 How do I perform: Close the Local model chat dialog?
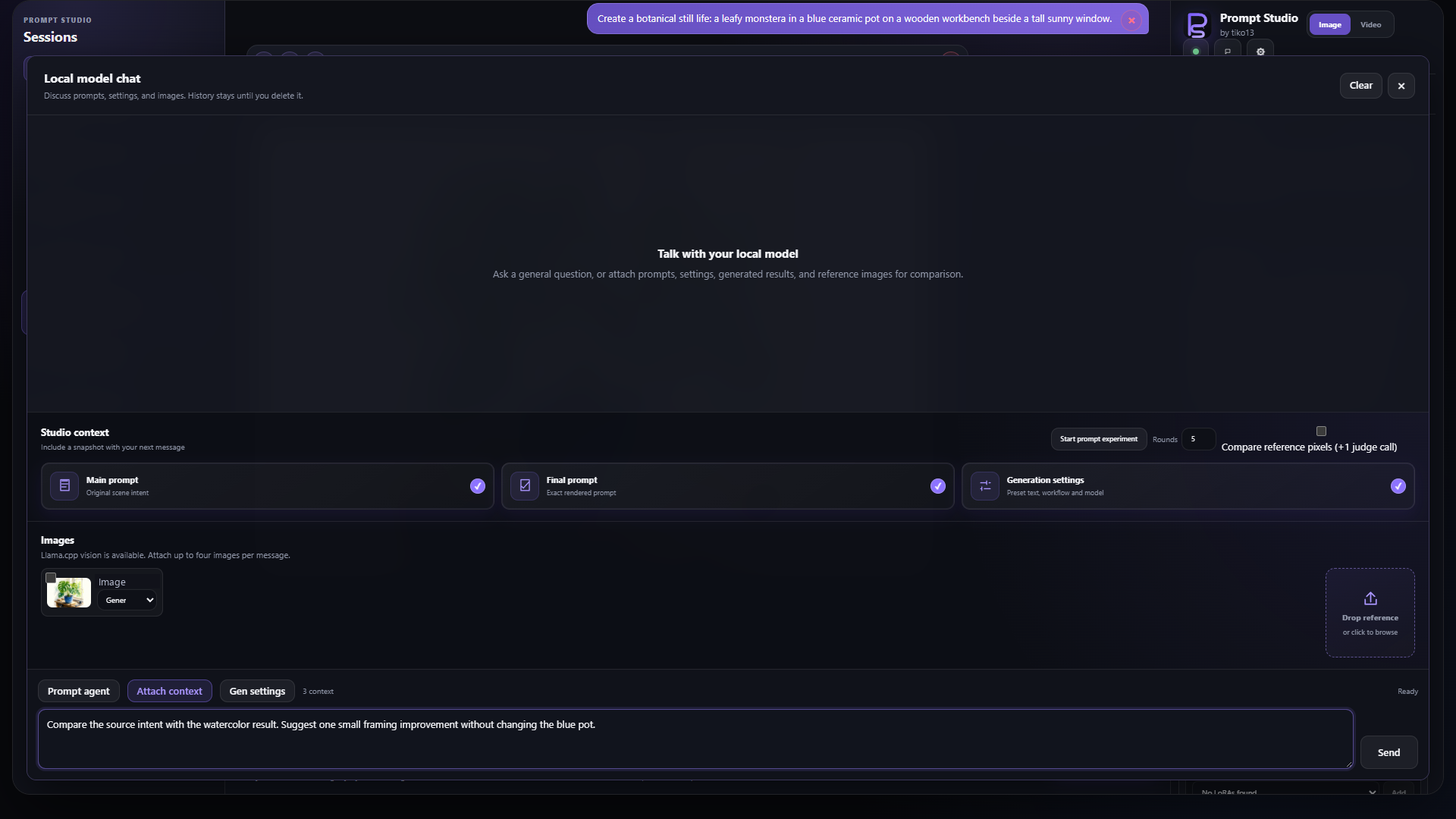point(1401,86)
